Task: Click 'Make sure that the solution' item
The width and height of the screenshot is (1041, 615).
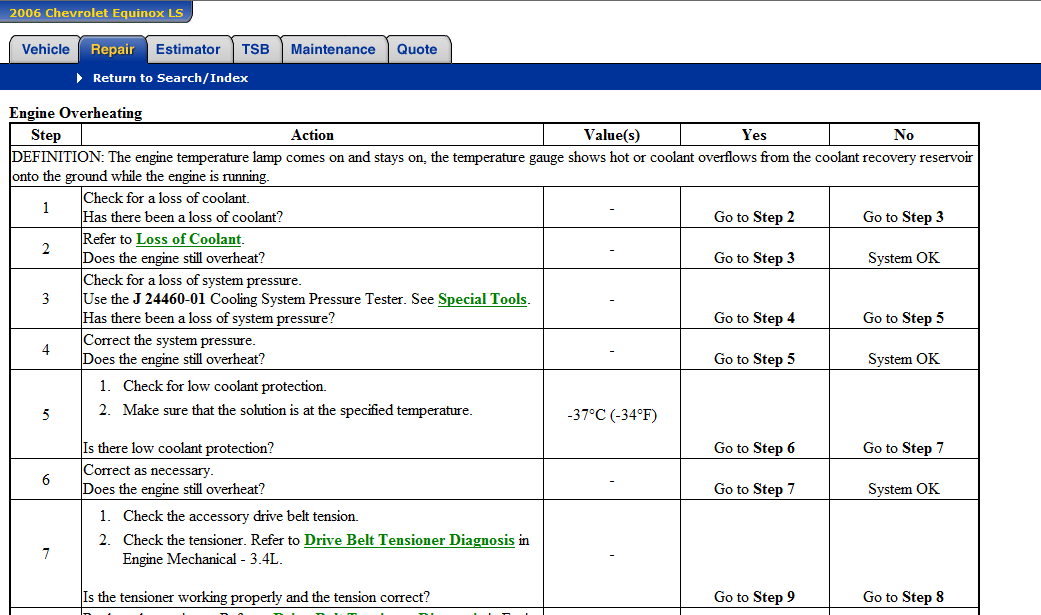Action: pos(297,410)
